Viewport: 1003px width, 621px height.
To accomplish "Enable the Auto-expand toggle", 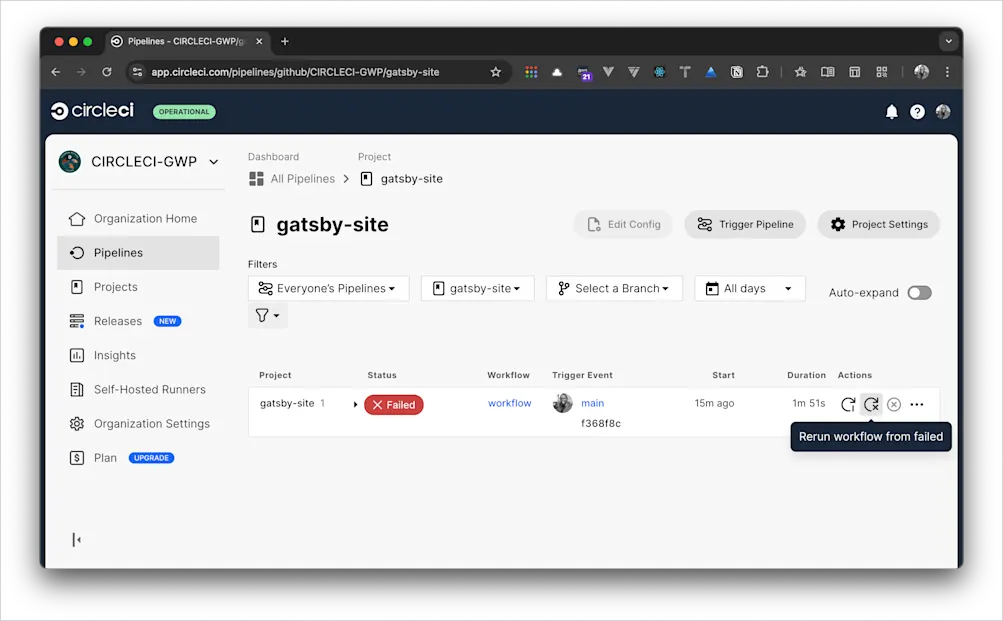I will pos(917,292).
